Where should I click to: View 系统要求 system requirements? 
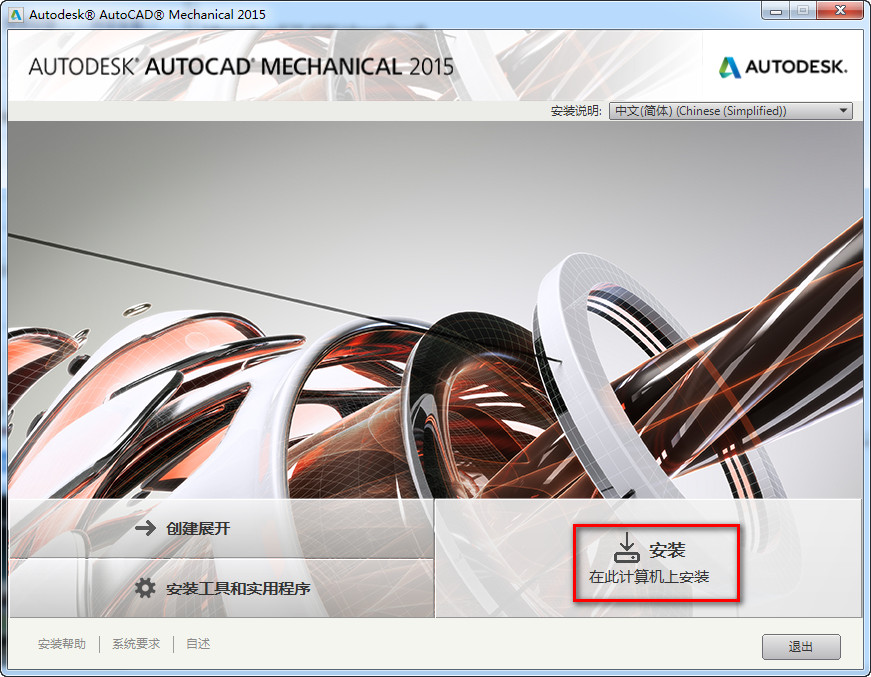click(x=136, y=644)
